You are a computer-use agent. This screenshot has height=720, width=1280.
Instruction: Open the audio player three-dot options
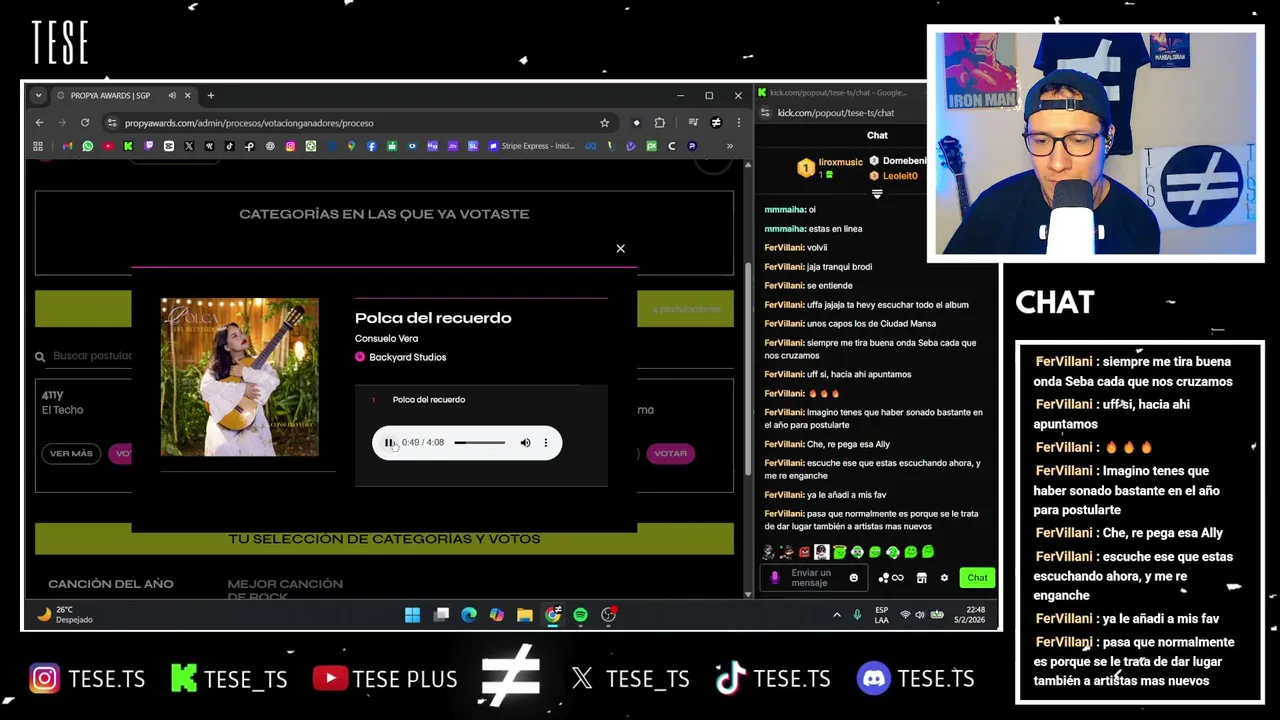pos(545,442)
